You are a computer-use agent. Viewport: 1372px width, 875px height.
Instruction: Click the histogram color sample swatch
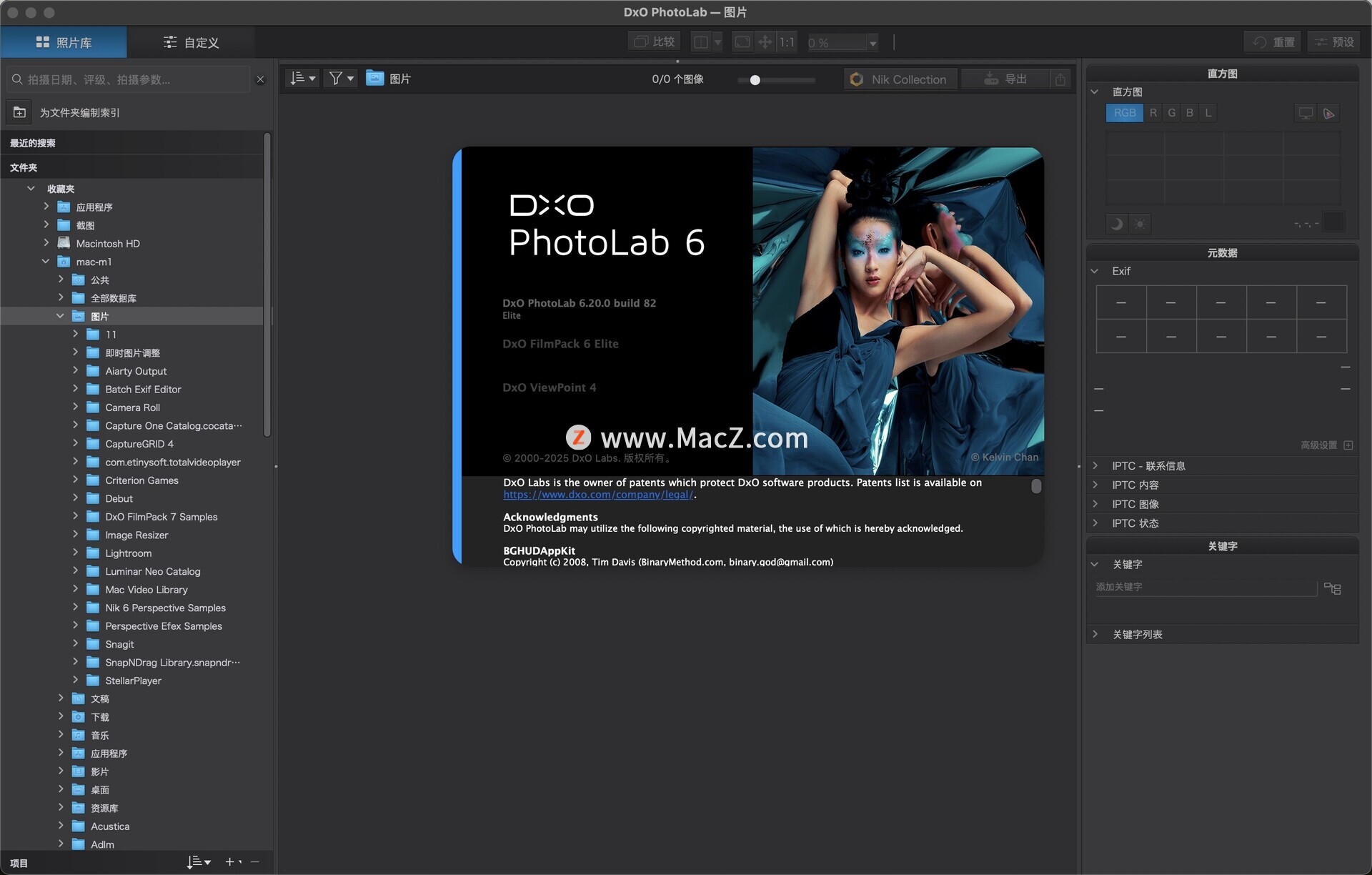1333,223
